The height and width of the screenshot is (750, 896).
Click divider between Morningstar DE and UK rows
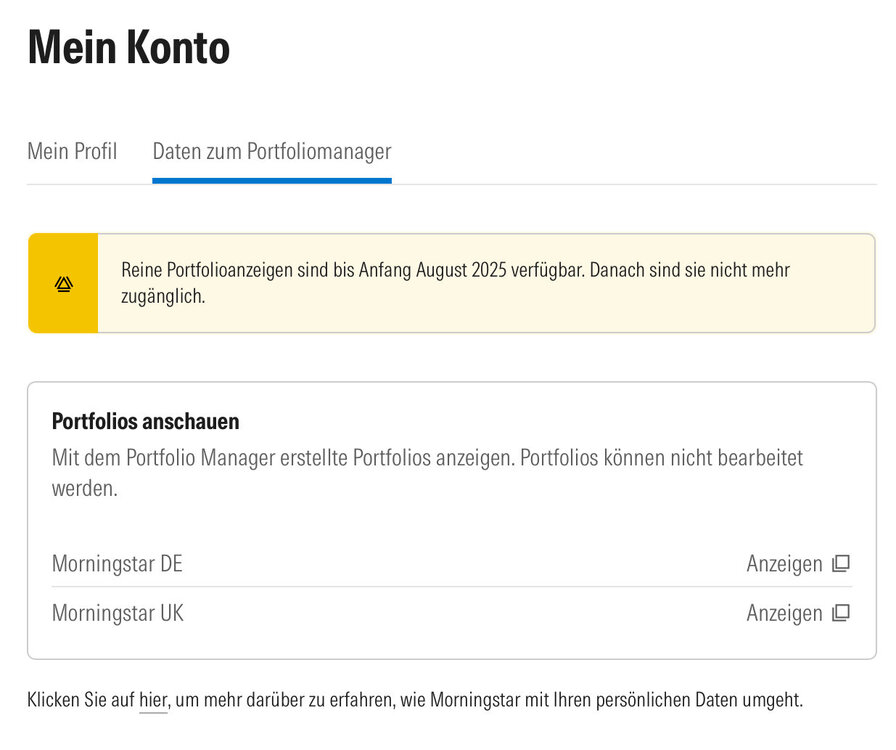coord(451,587)
